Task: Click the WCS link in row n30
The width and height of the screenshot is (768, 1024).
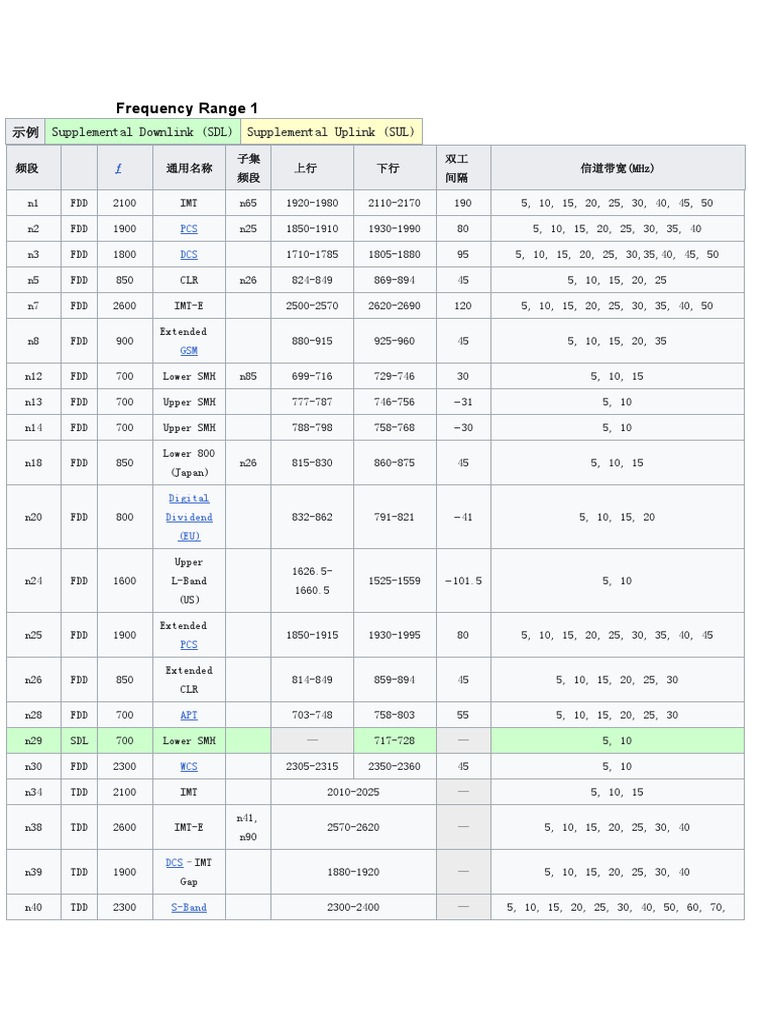Action: 189,767
